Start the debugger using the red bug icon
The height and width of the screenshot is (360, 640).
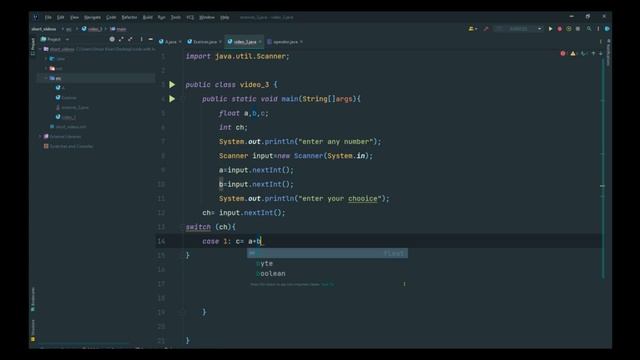(560, 29)
